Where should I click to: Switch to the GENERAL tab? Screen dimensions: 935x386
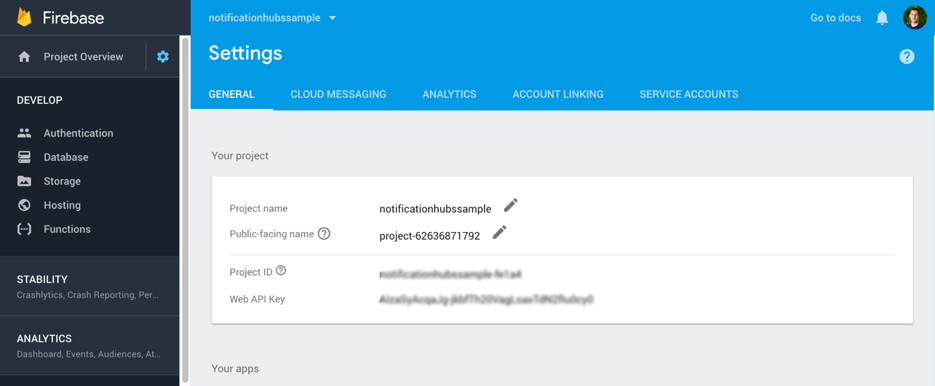click(231, 94)
